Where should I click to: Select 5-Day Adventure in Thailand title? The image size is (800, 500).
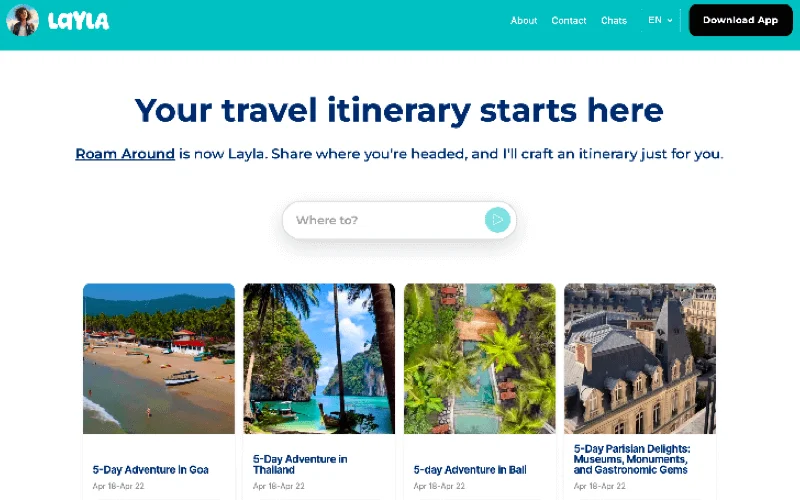click(300, 464)
